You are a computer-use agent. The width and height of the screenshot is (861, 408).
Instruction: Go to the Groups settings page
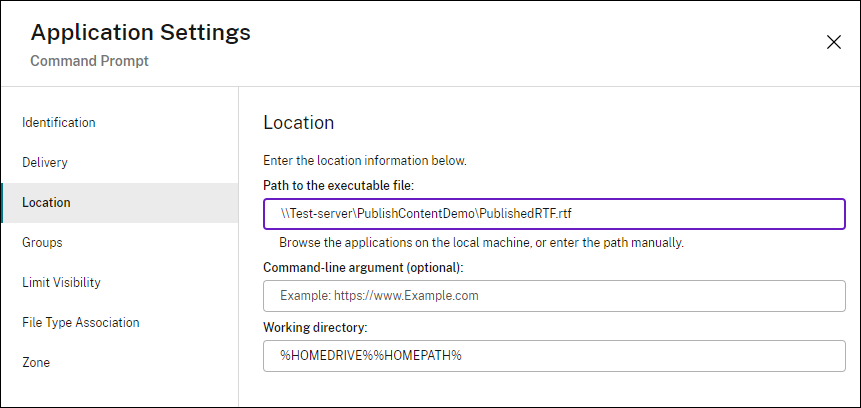coord(42,243)
